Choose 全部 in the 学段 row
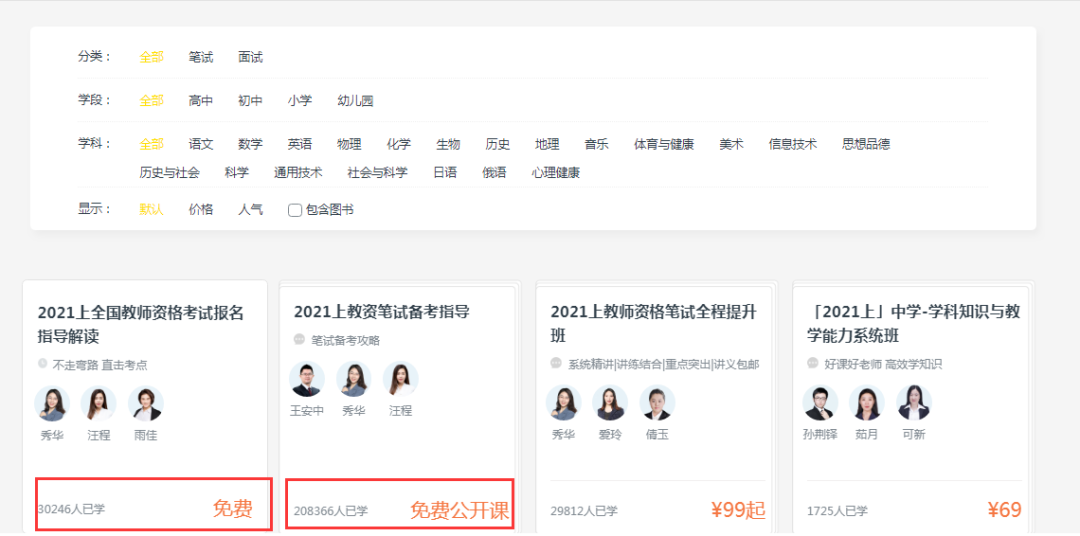The image size is (1080, 536). click(x=151, y=101)
